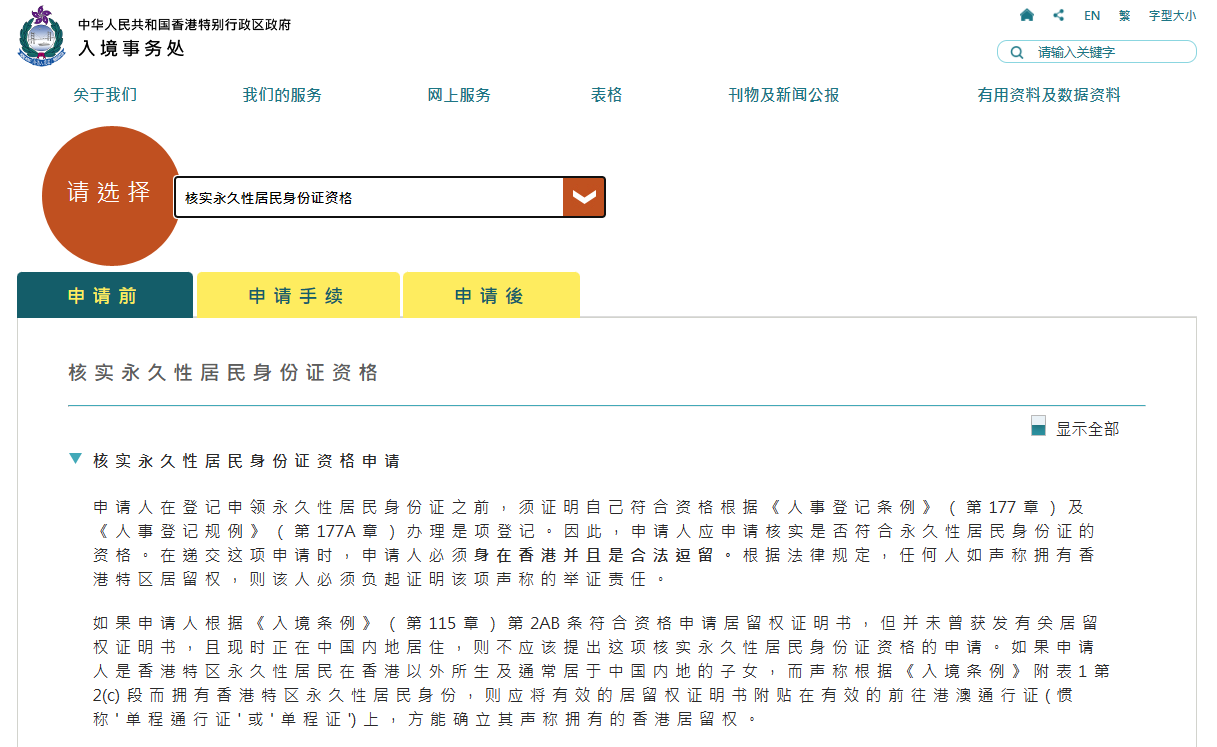Click the home icon in top bar
This screenshot has width=1217, height=747.
[x=1026, y=15]
